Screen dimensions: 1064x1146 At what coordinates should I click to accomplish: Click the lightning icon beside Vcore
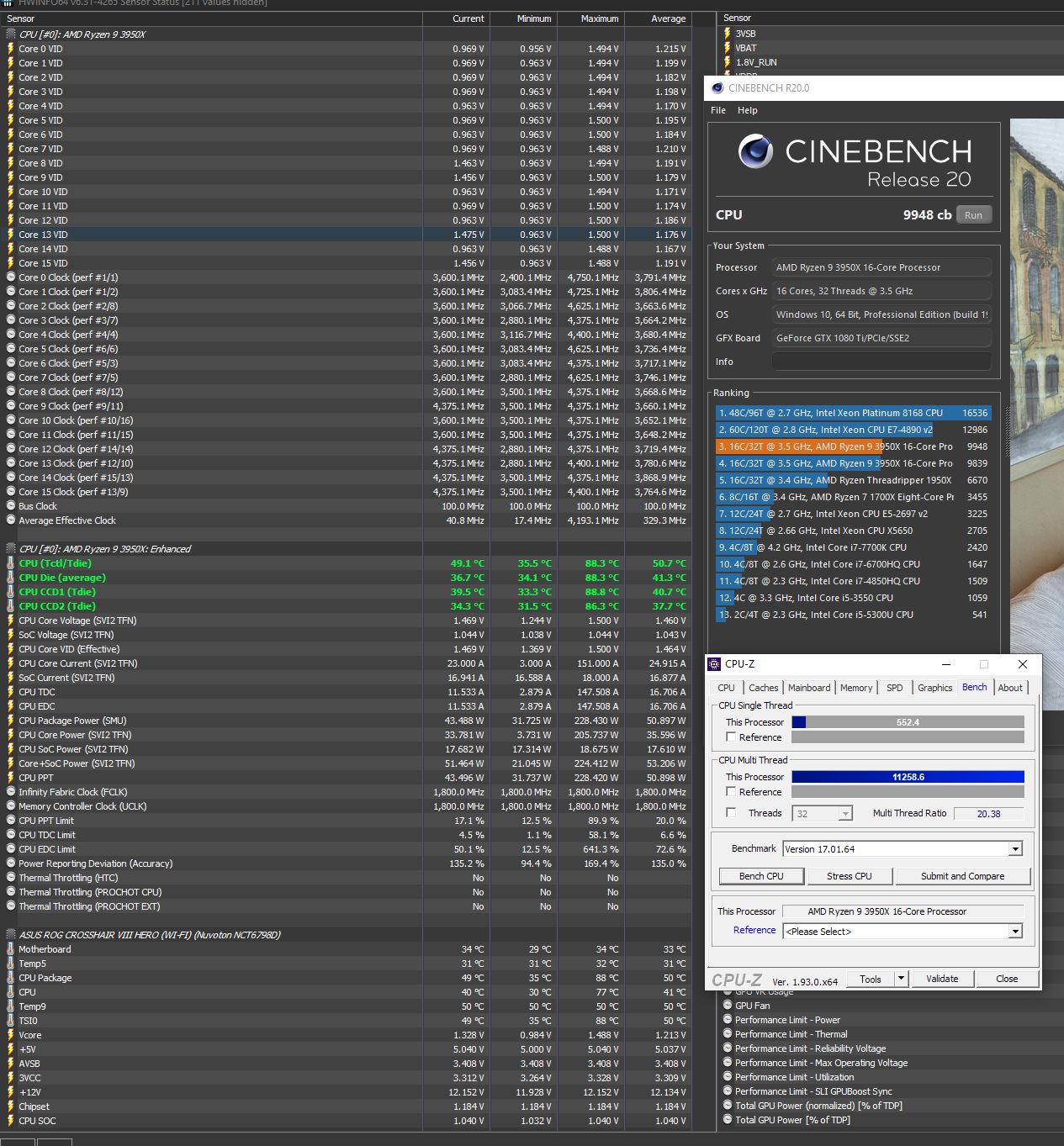pyautogui.click(x=11, y=1035)
